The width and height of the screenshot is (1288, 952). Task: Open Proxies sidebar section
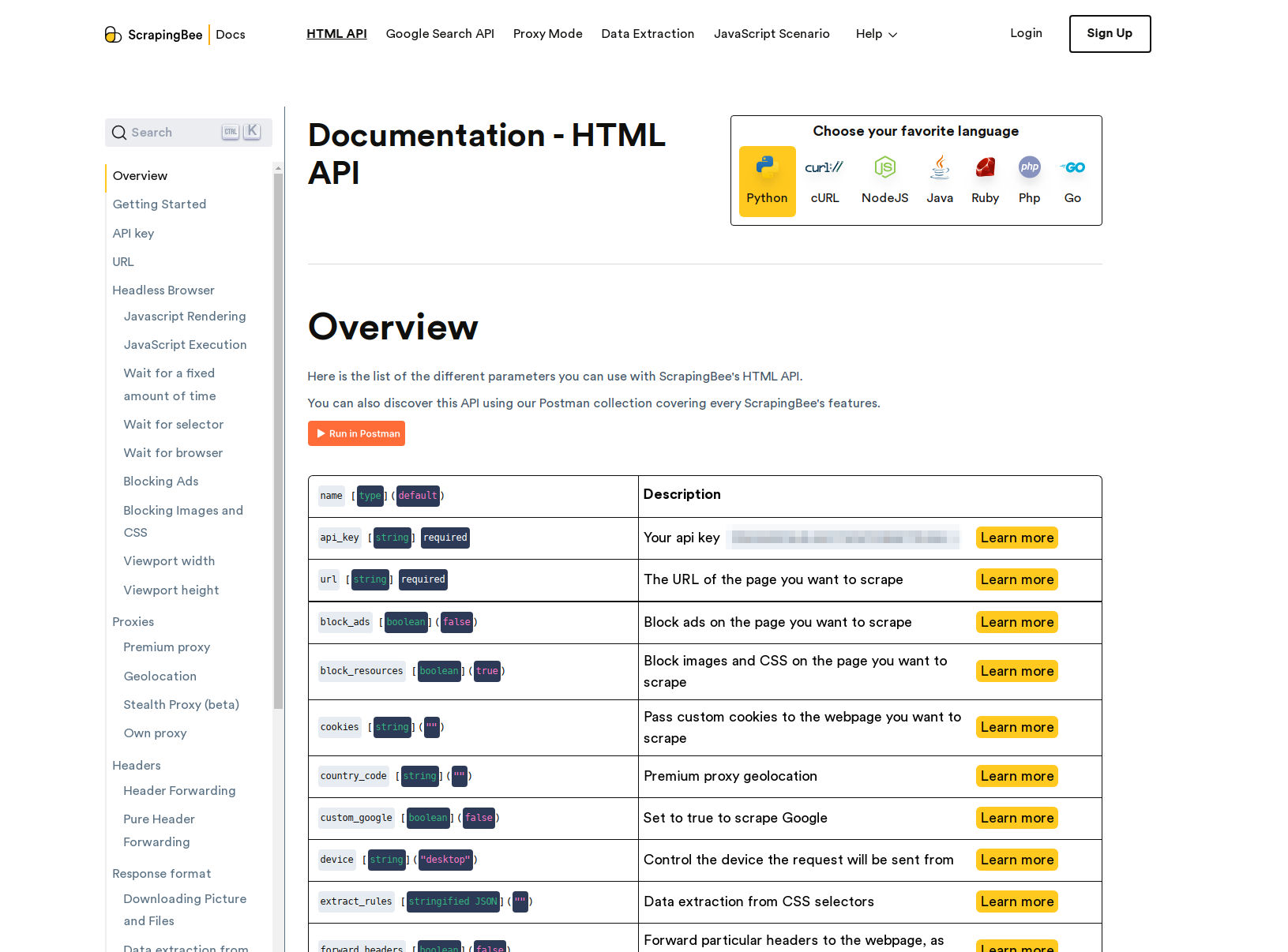(133, 622)
